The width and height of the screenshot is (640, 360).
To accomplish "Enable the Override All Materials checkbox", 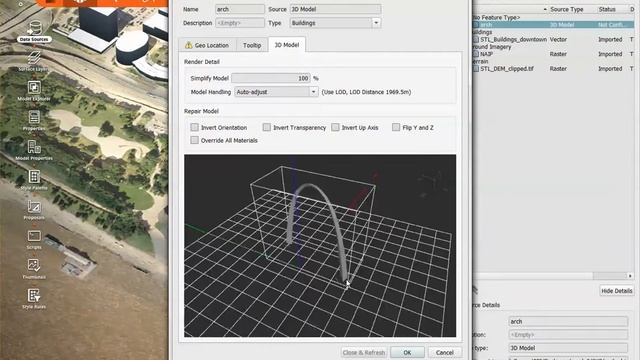I will 195,140.
